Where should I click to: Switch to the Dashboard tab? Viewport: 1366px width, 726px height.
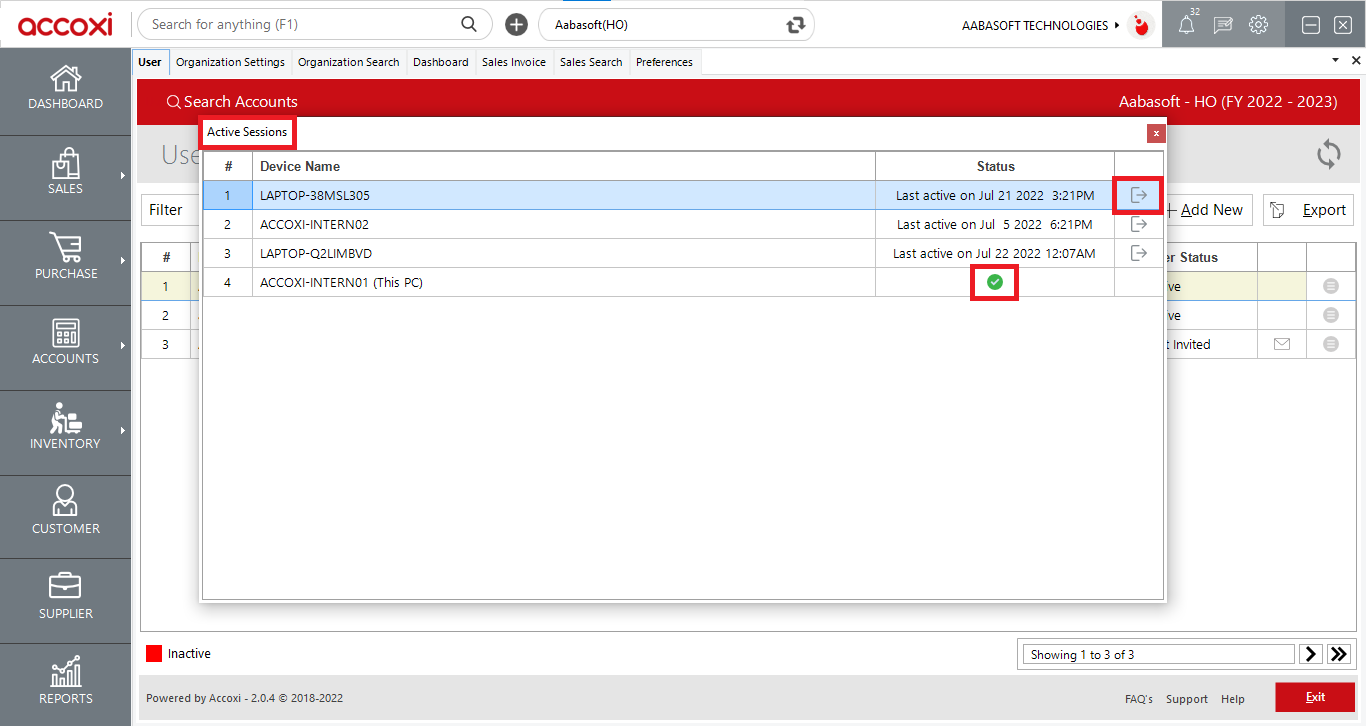coord(441,62)
